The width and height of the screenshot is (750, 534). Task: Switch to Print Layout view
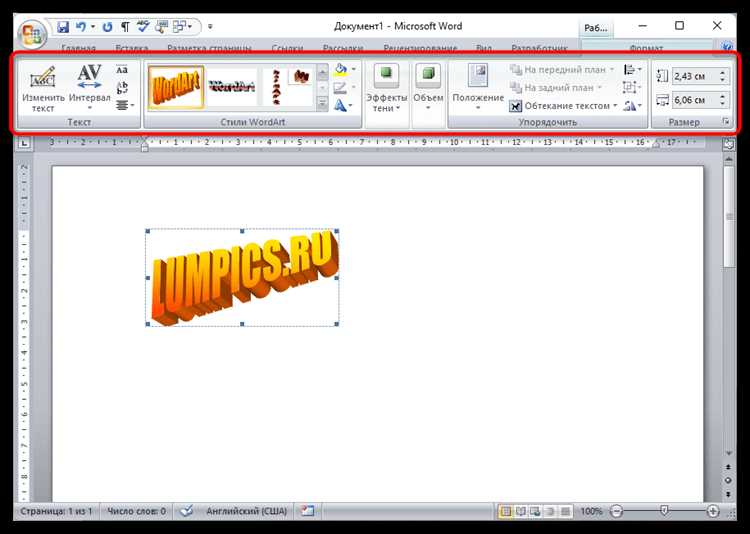[505, 512]
